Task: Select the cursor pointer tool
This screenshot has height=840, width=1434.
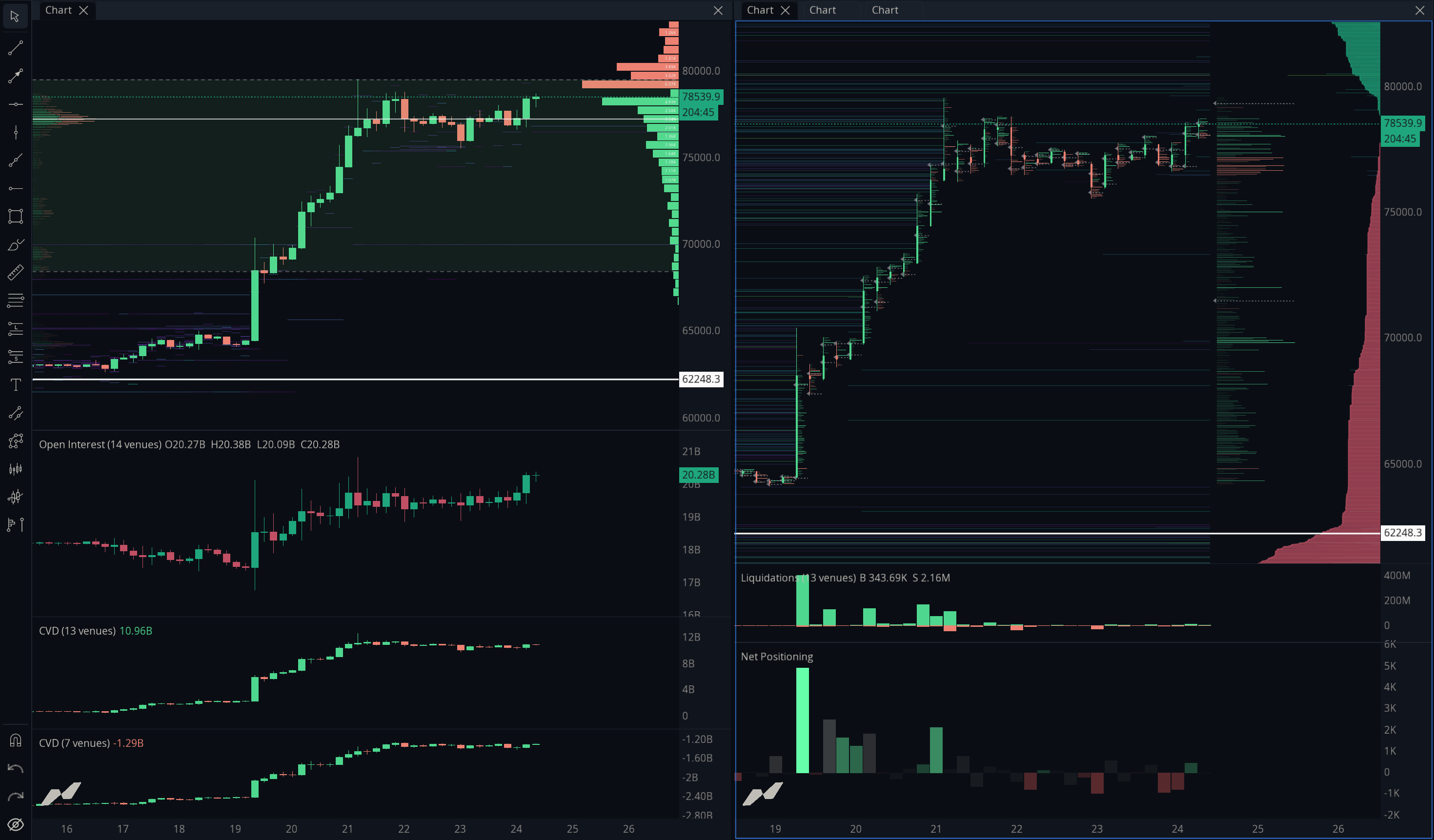Action: pyautogui.click(x=15, y=16)
